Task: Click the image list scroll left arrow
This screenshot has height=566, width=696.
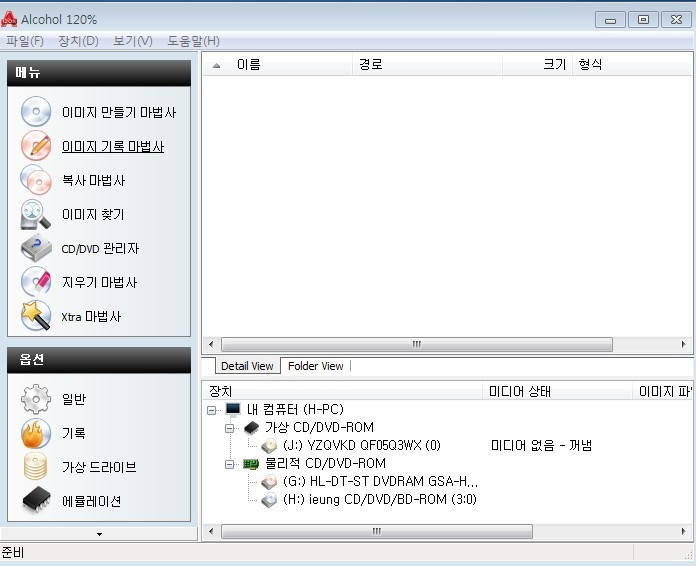Action: pyautogui.click(x=211, y=344)
